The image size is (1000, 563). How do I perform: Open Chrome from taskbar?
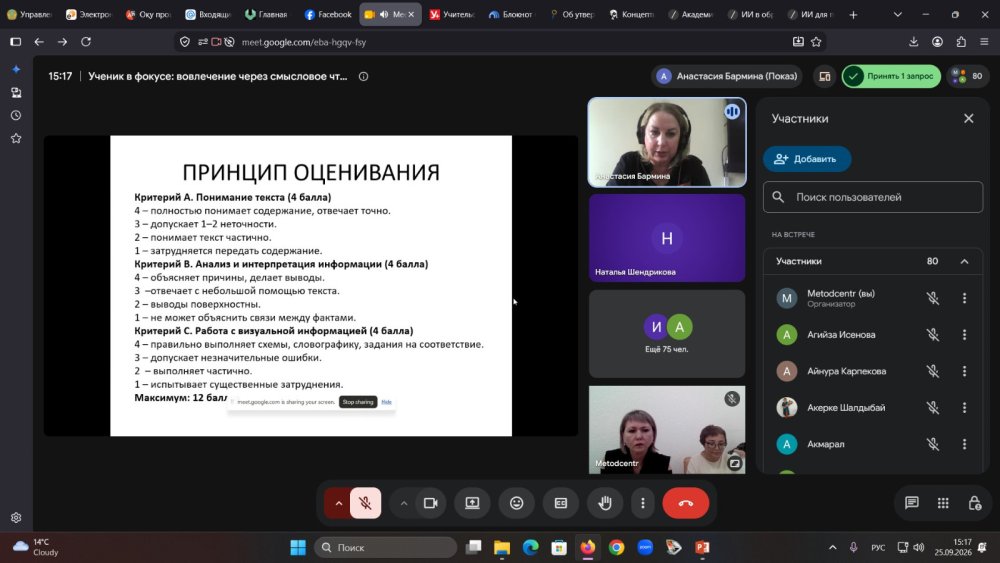coord(616,547)
